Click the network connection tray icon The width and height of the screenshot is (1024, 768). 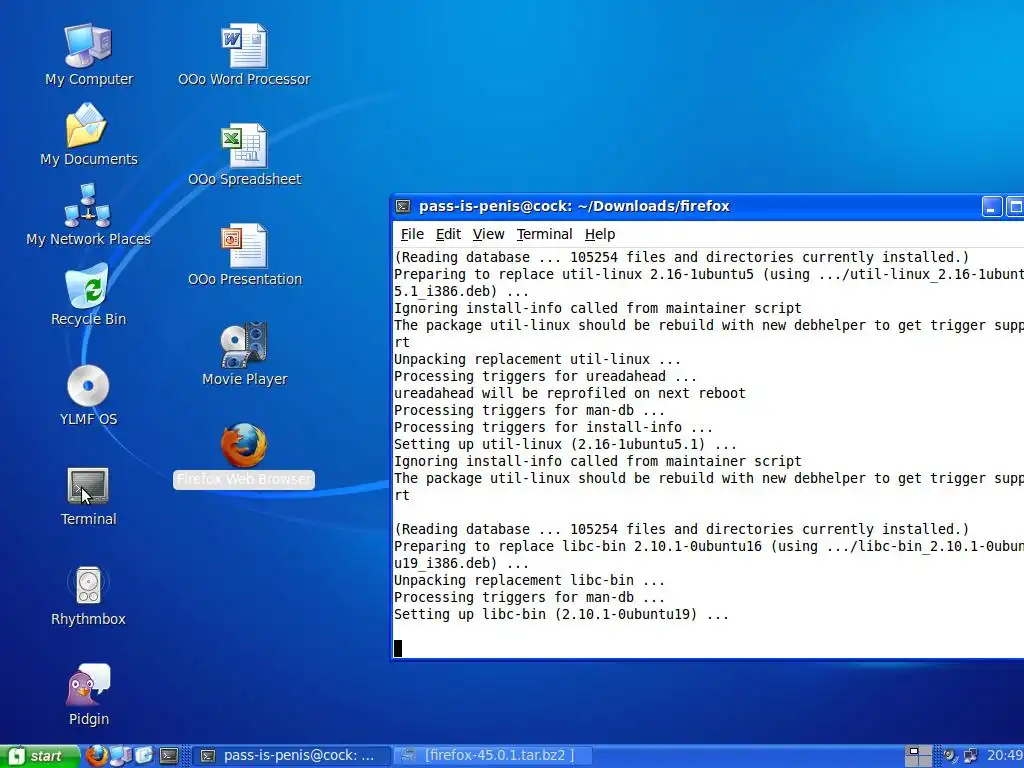(x=970, y=755)
